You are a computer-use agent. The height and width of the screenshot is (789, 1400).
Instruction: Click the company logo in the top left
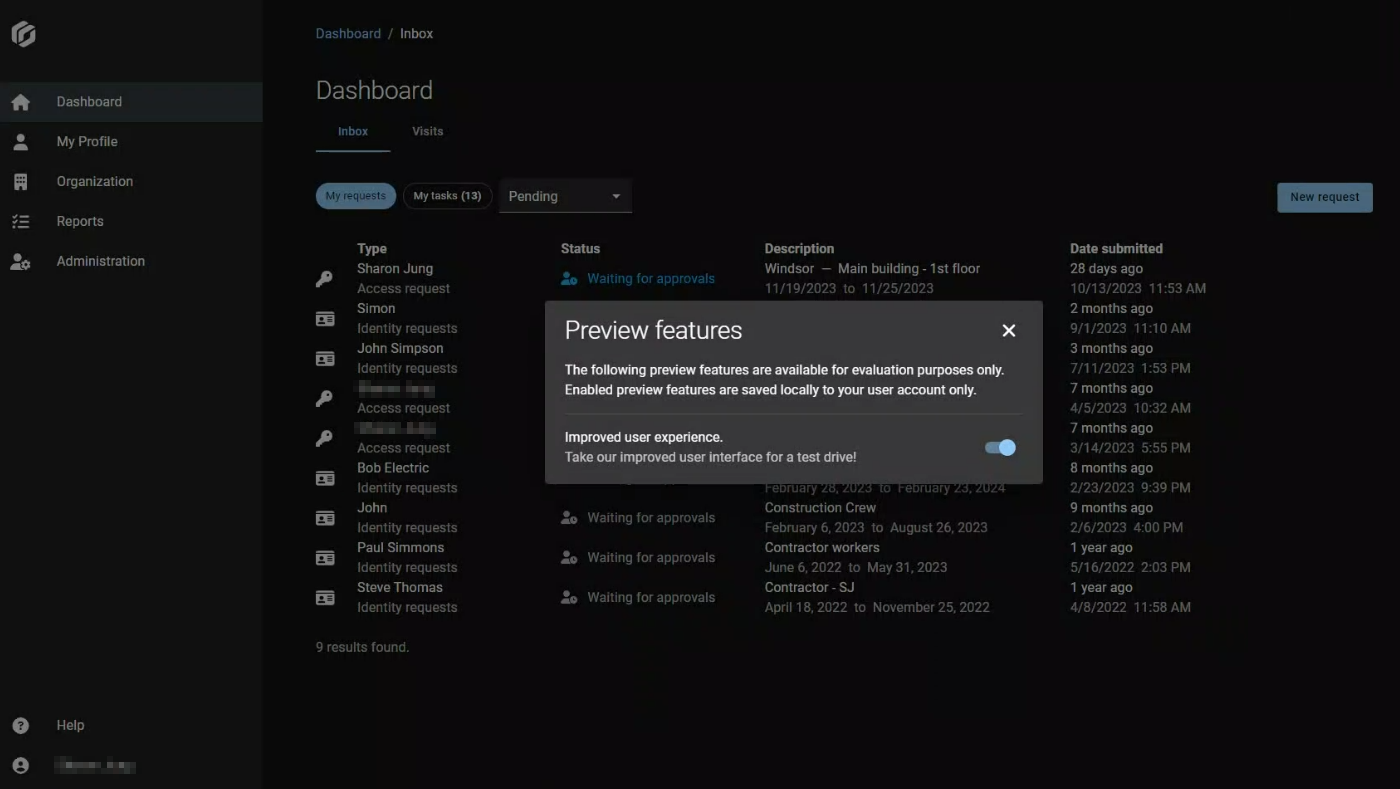[x=22, y=33]
